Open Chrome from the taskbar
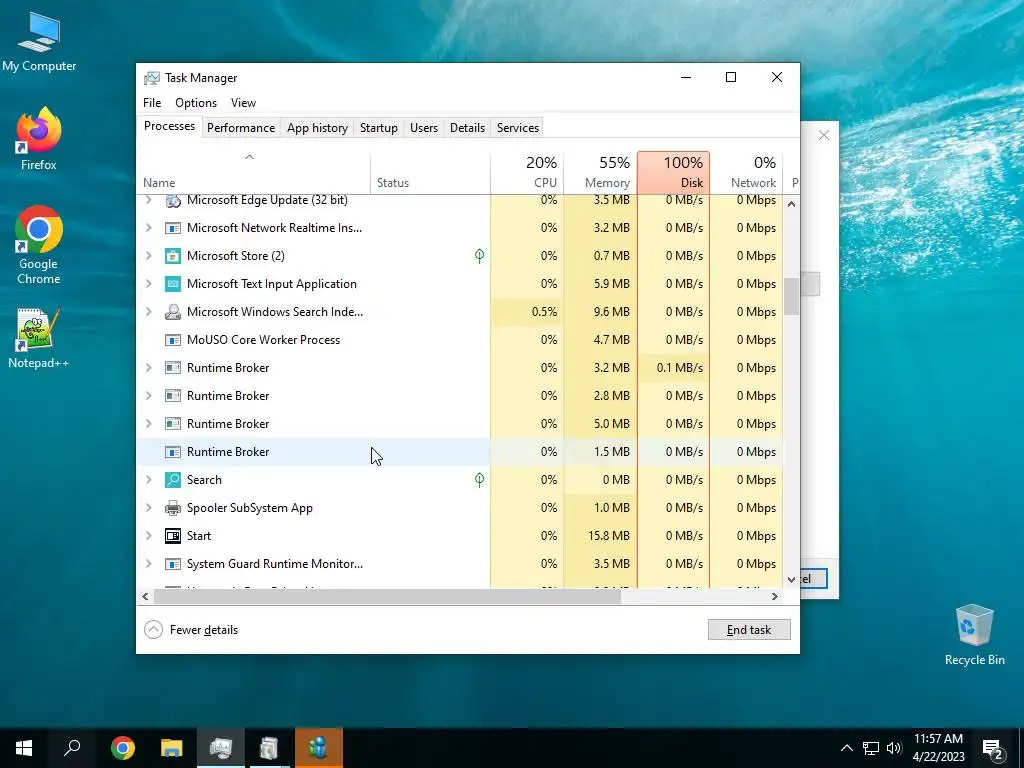Image resolution: width=1024 pixels, height=768 pixels. coord(122,748)
